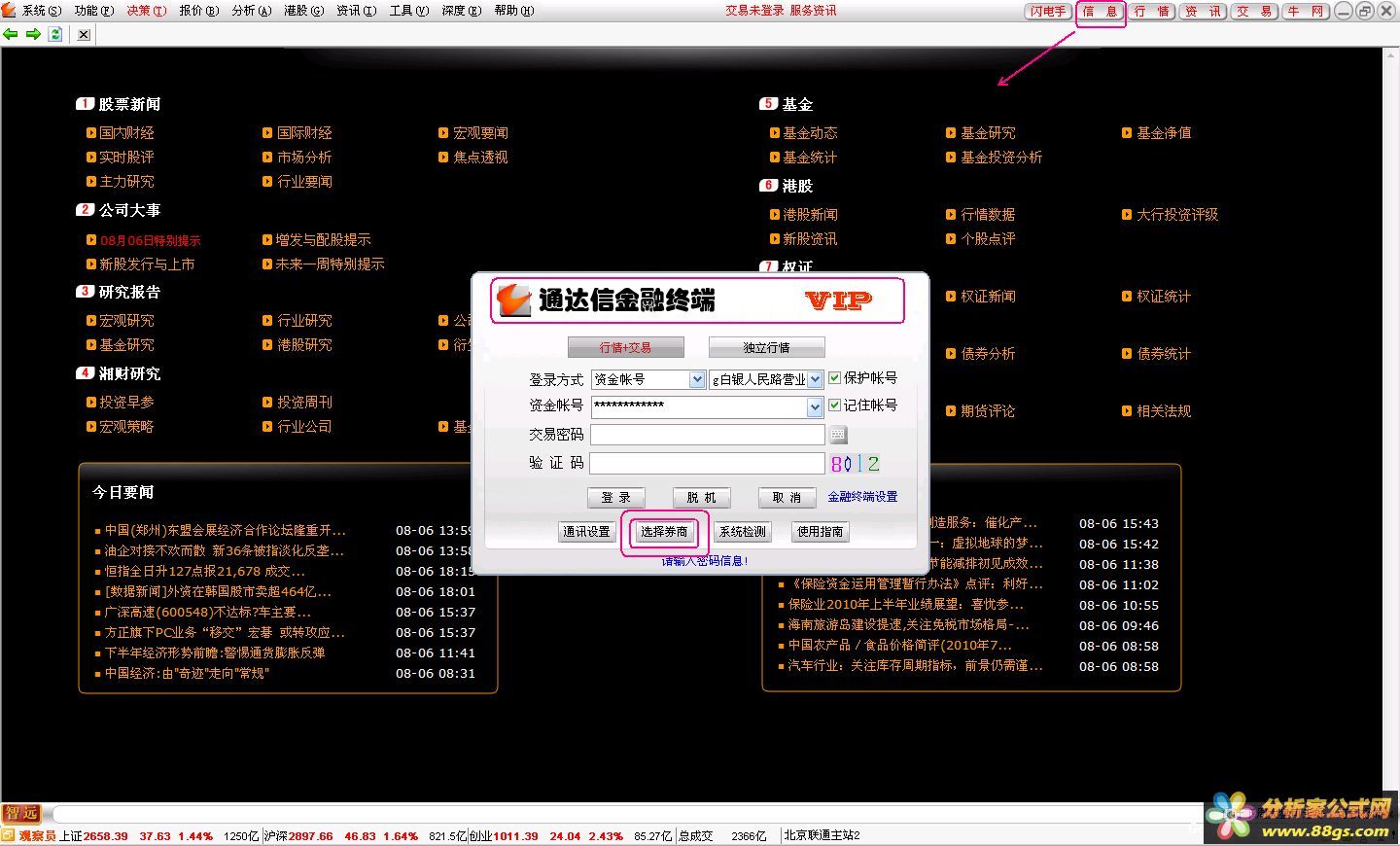
Task: Click the green forward arrow icon
Action: (33, 34)
